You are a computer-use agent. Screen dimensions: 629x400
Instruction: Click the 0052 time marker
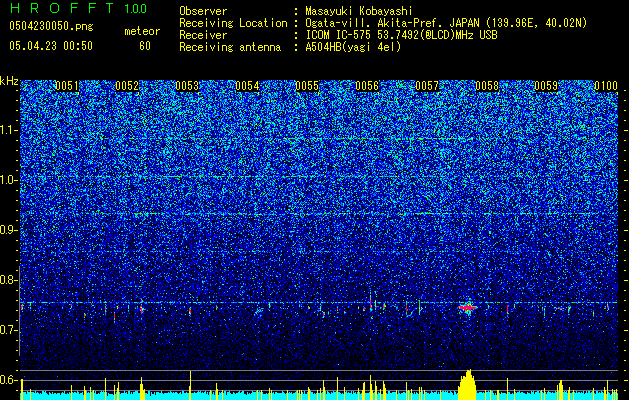(127, 86)
